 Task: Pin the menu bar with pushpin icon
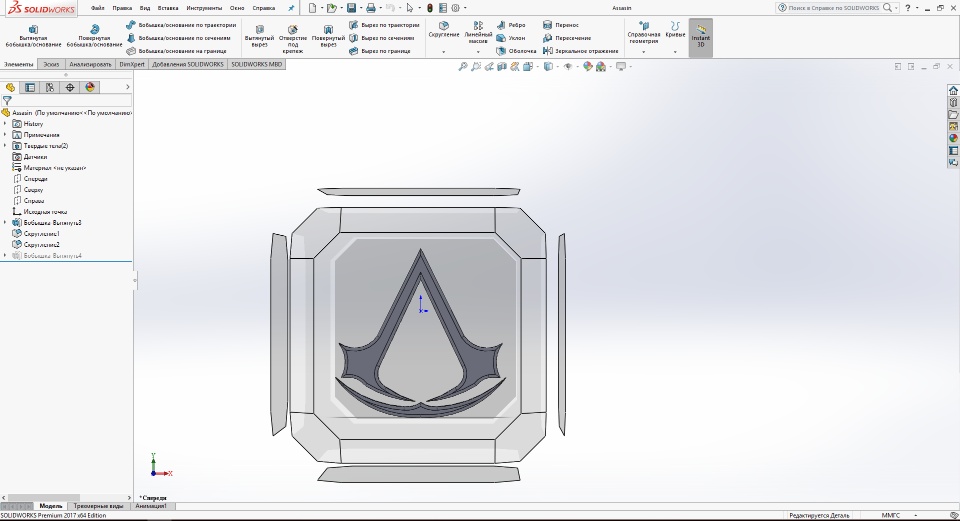click(291, 7)
